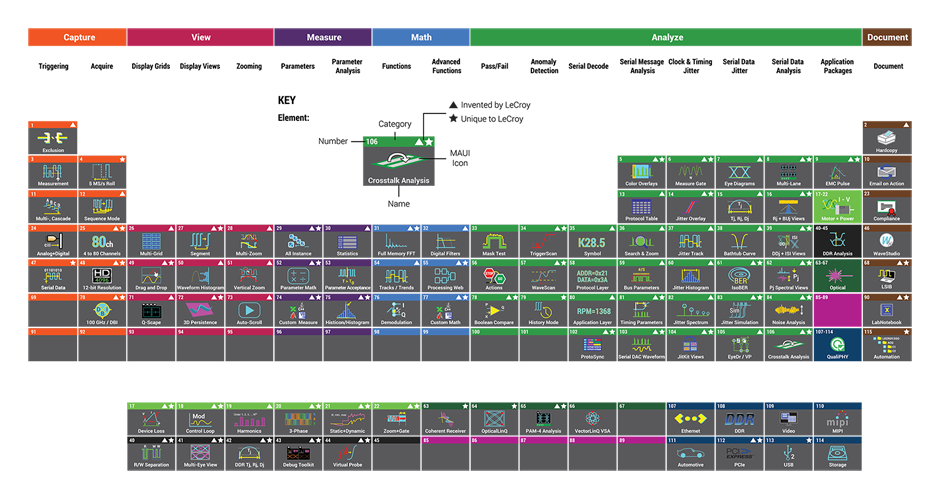Select the QualiPHY package tile

[x=837, y=345]
